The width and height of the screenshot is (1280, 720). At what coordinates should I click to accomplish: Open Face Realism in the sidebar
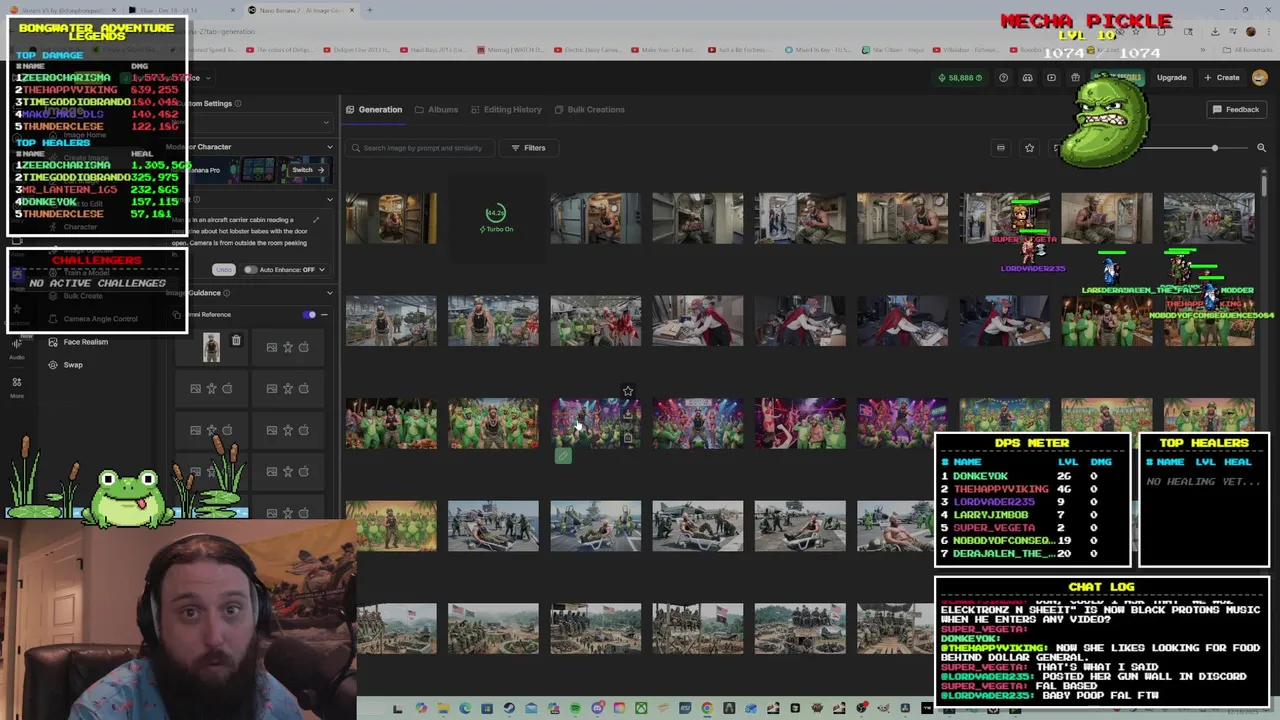[x=77, y=342]
